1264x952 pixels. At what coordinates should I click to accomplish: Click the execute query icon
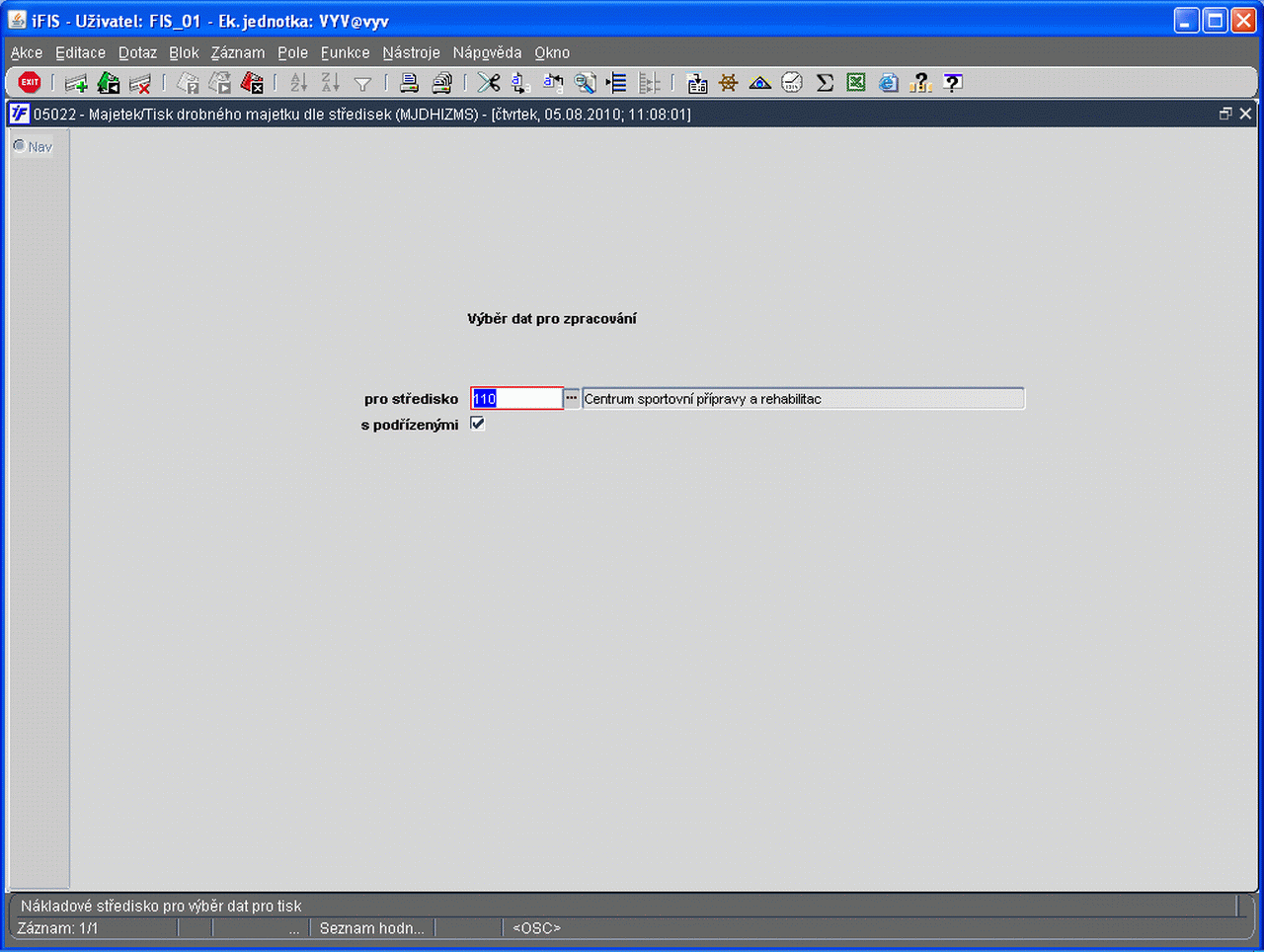pos(219,84)
